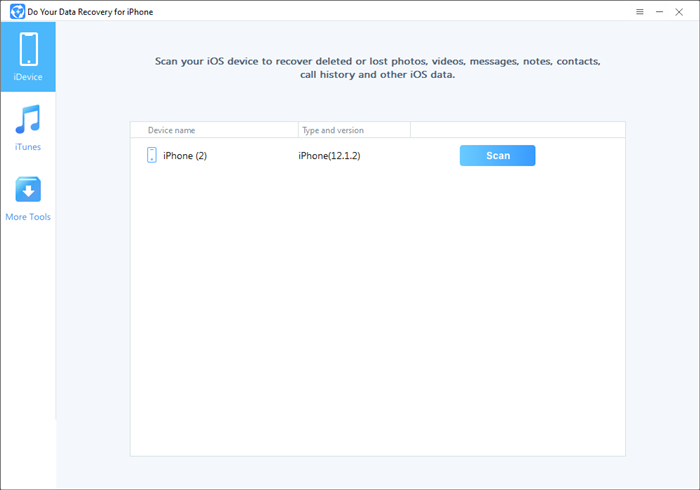
Task: Click the More Tools download box icon
Action: point(28,190)
